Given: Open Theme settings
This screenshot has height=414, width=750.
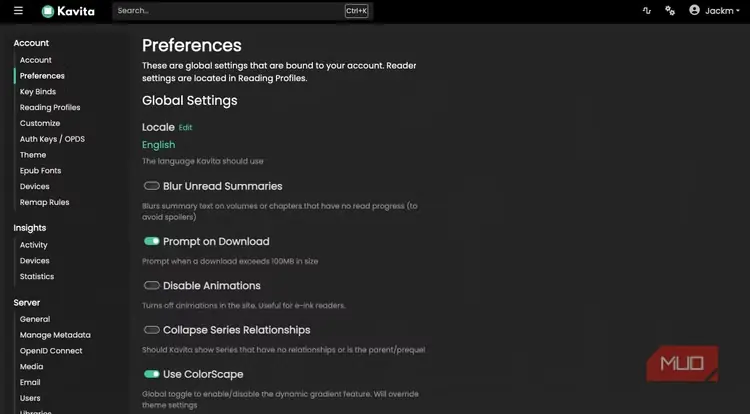Looking at the screenshot, I should (33, 154).
